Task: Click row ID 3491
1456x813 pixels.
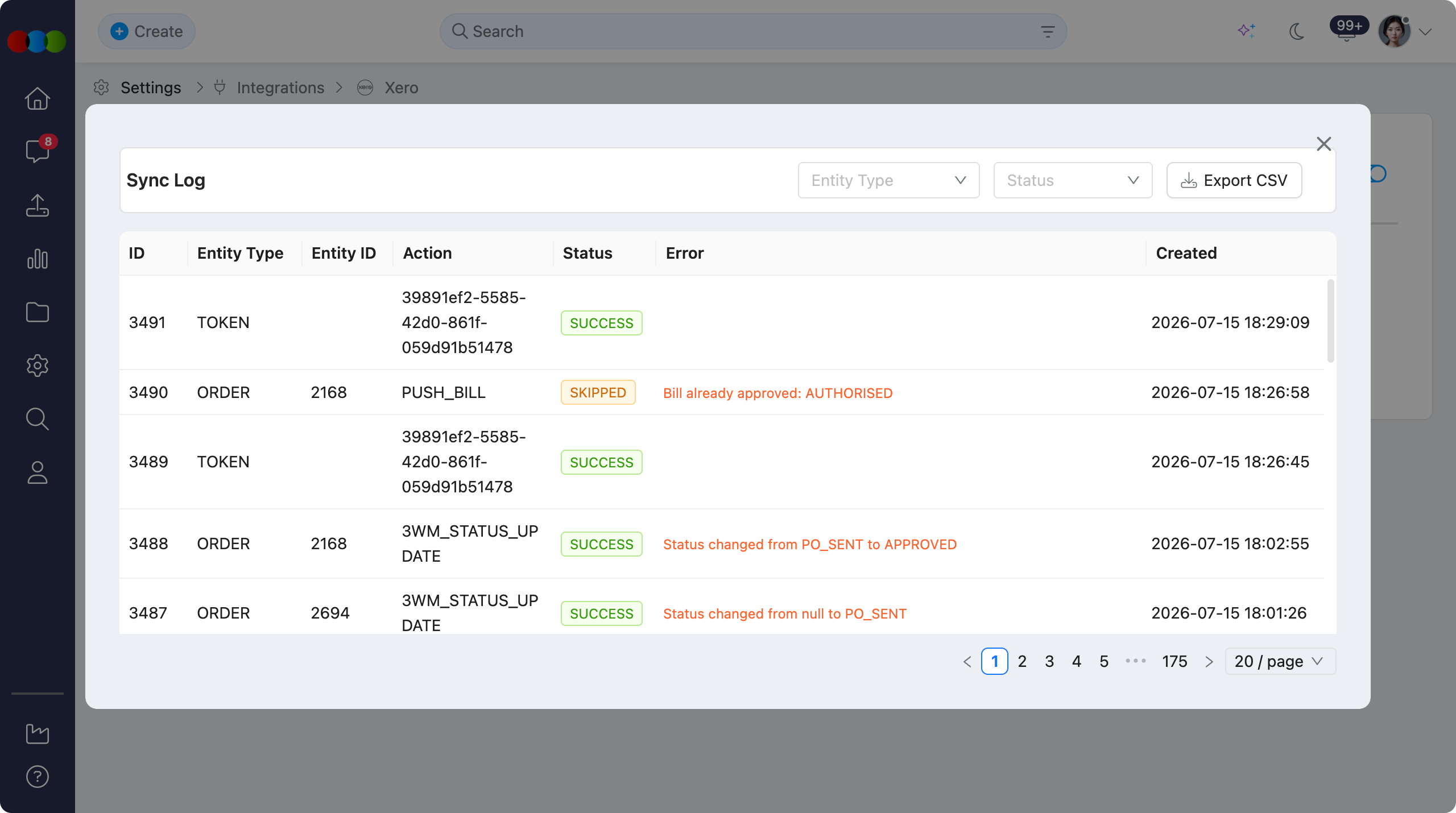Action: point(147,322)
